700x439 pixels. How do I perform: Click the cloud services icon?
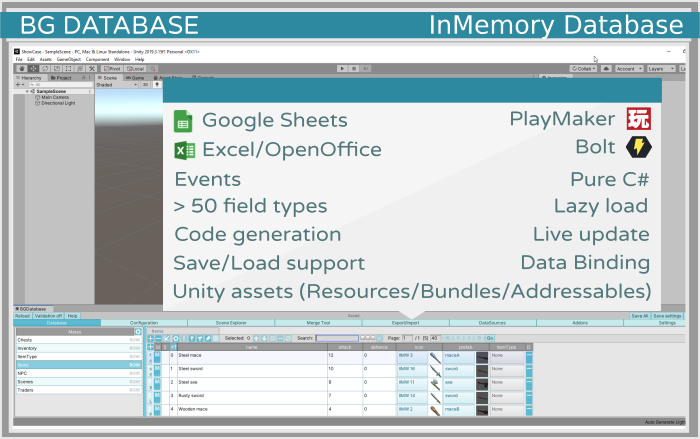(x=606, y=68)
